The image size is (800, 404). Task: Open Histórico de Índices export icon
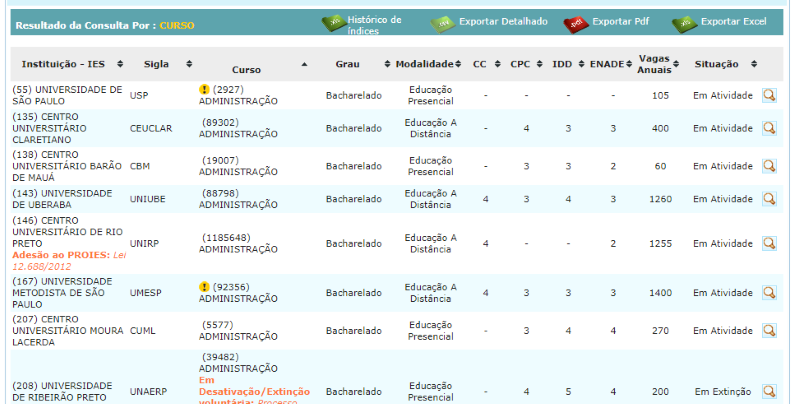pos(334,23)
